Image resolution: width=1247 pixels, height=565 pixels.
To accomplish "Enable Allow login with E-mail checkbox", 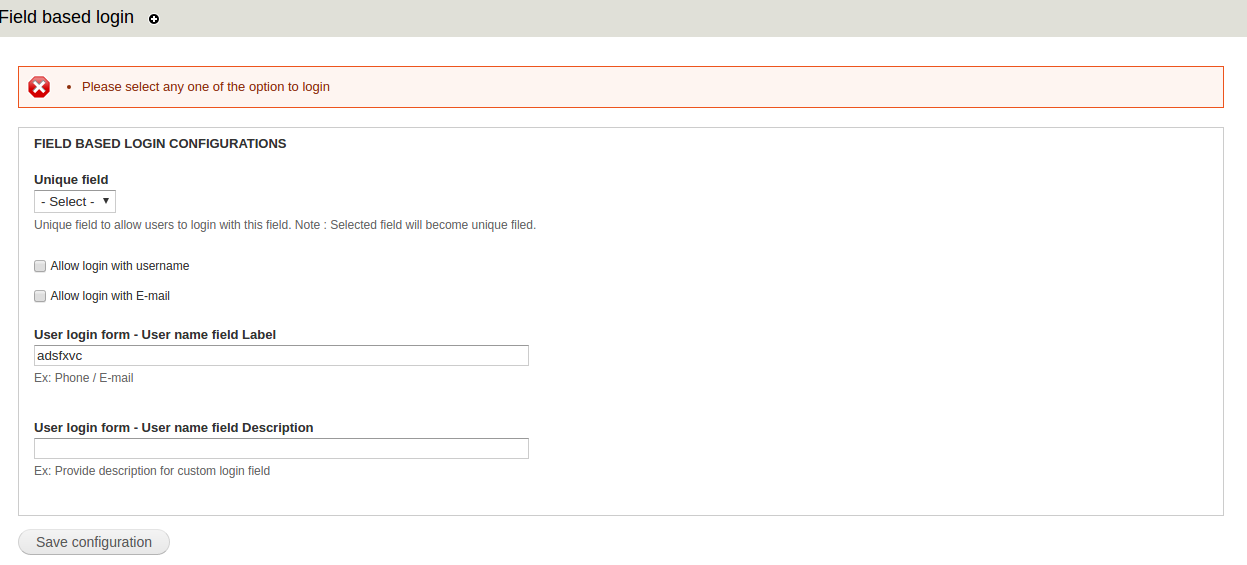I will 40,296.
